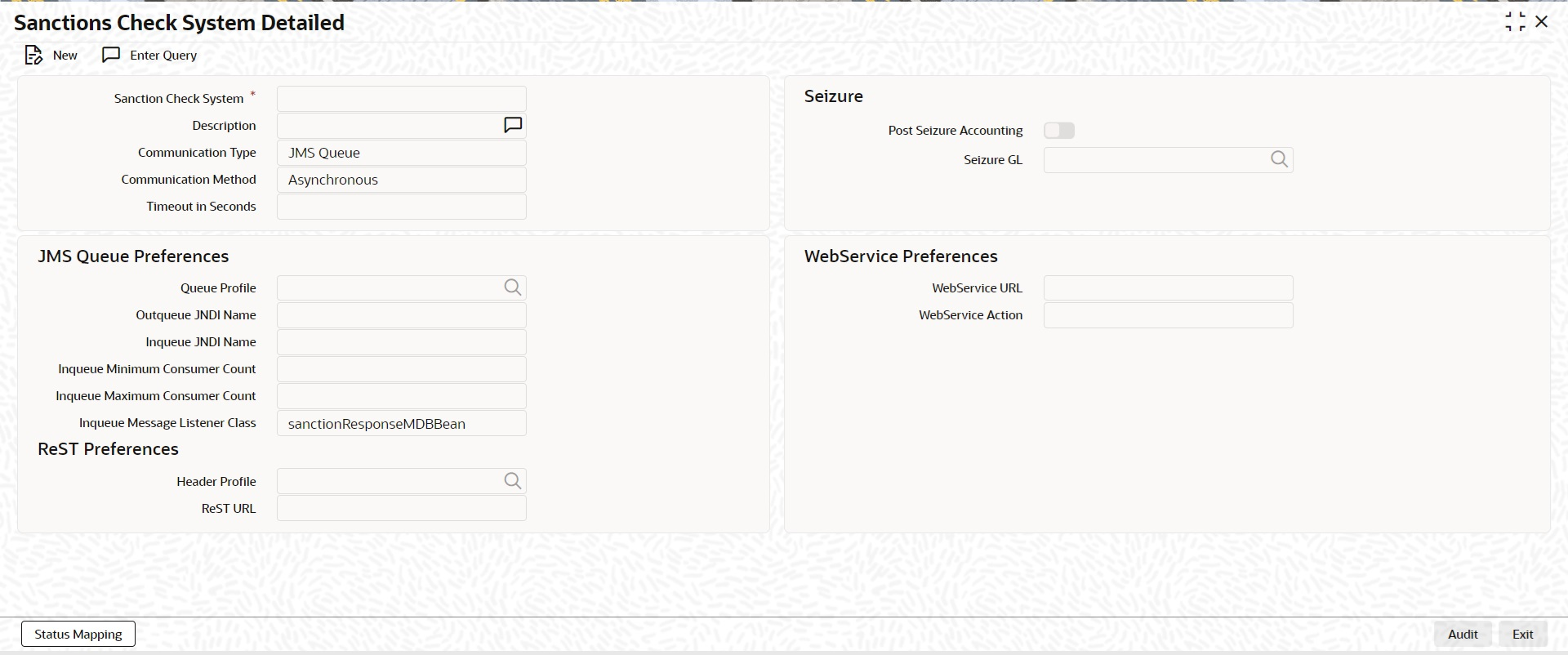Focus the Inqueue JNDI Name field
Screen dimensions: 1568x655
click(x=402, y=342)
